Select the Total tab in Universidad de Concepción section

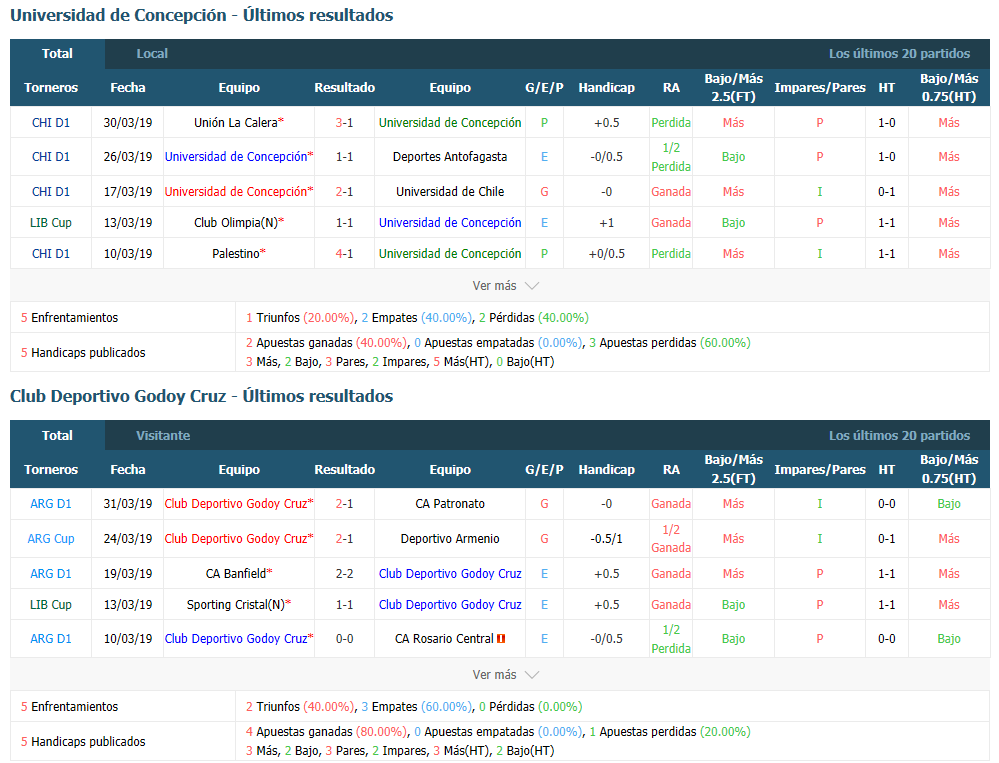pyautogui.click(x=57, y=54)
